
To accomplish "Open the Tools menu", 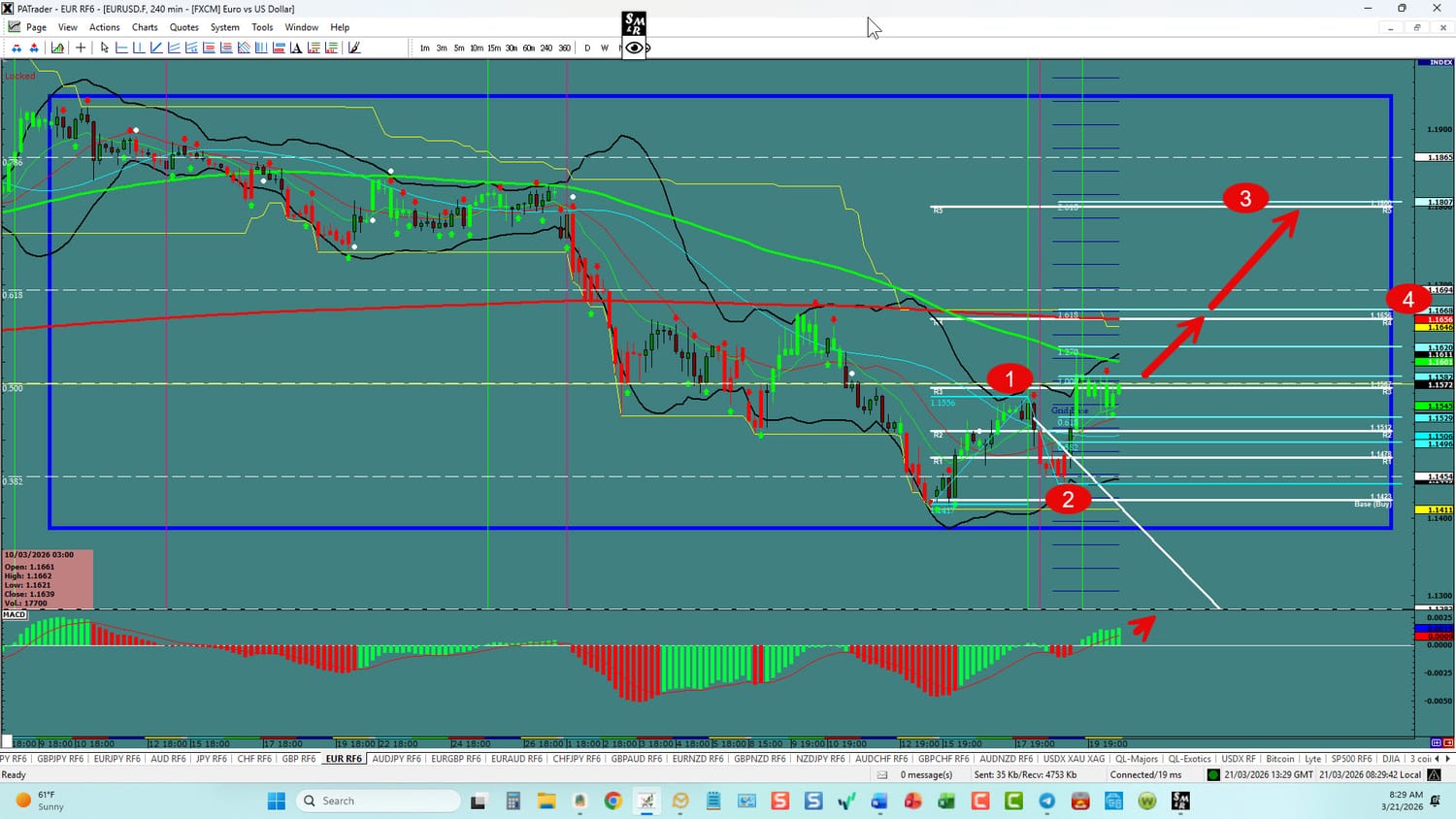I will pos(262,27).
